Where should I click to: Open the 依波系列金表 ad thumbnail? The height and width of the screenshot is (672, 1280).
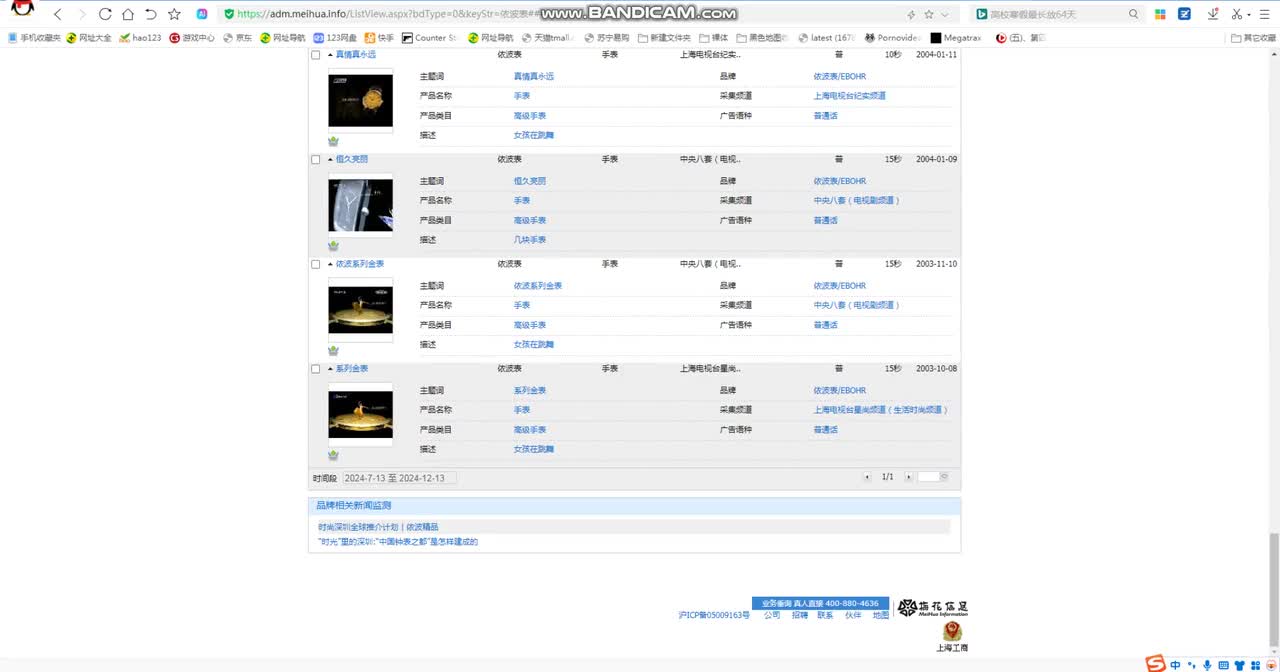click(x=360, y=310)
